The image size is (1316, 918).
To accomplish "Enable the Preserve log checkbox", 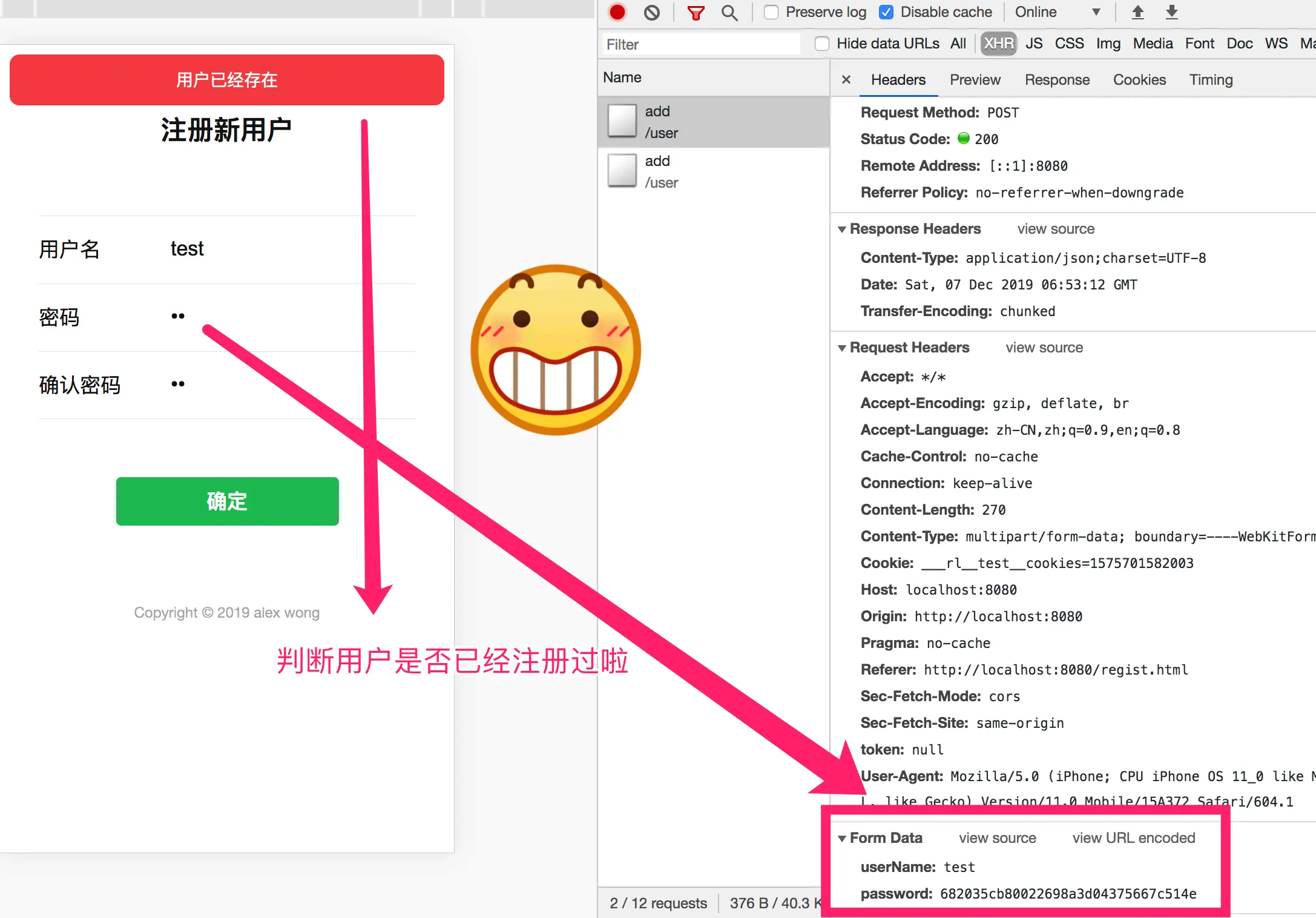I will (771, 12).
